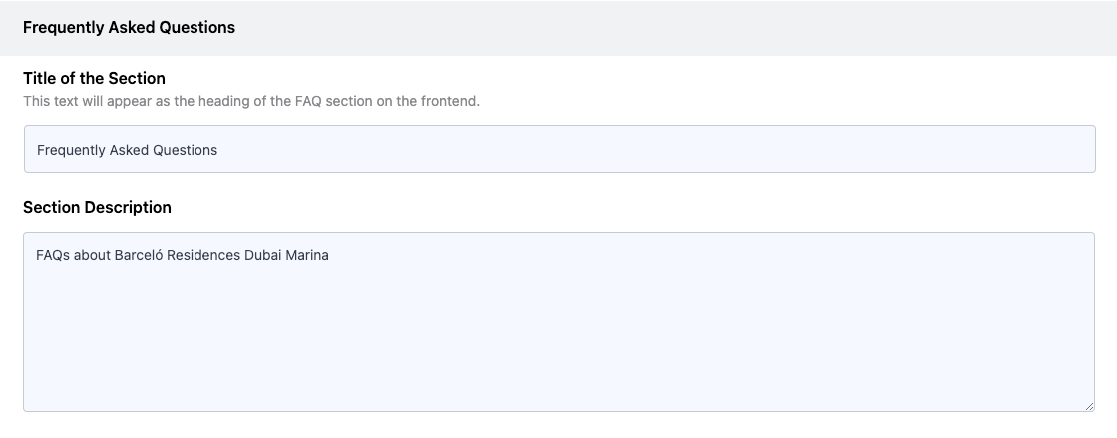Image resolution: width=1117 pixels, height=438 pixels.
Task: Grab the resize handle of description textarea
Action: [x=1089, y=405]
